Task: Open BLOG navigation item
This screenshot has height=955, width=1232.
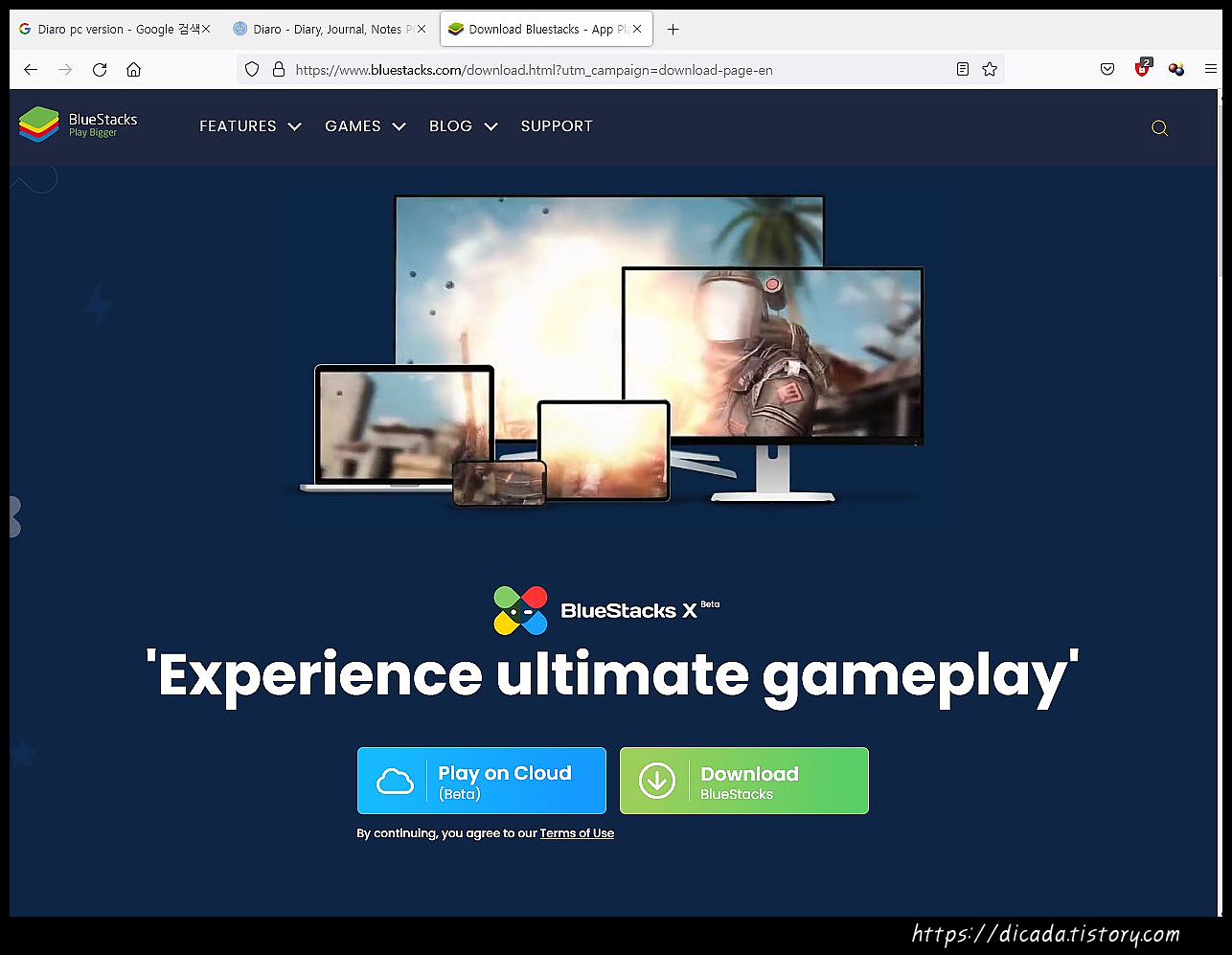Action: pos(450,125)
